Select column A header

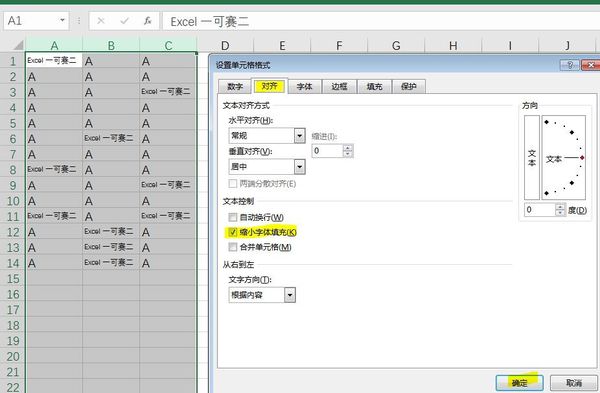coord(54,46)
